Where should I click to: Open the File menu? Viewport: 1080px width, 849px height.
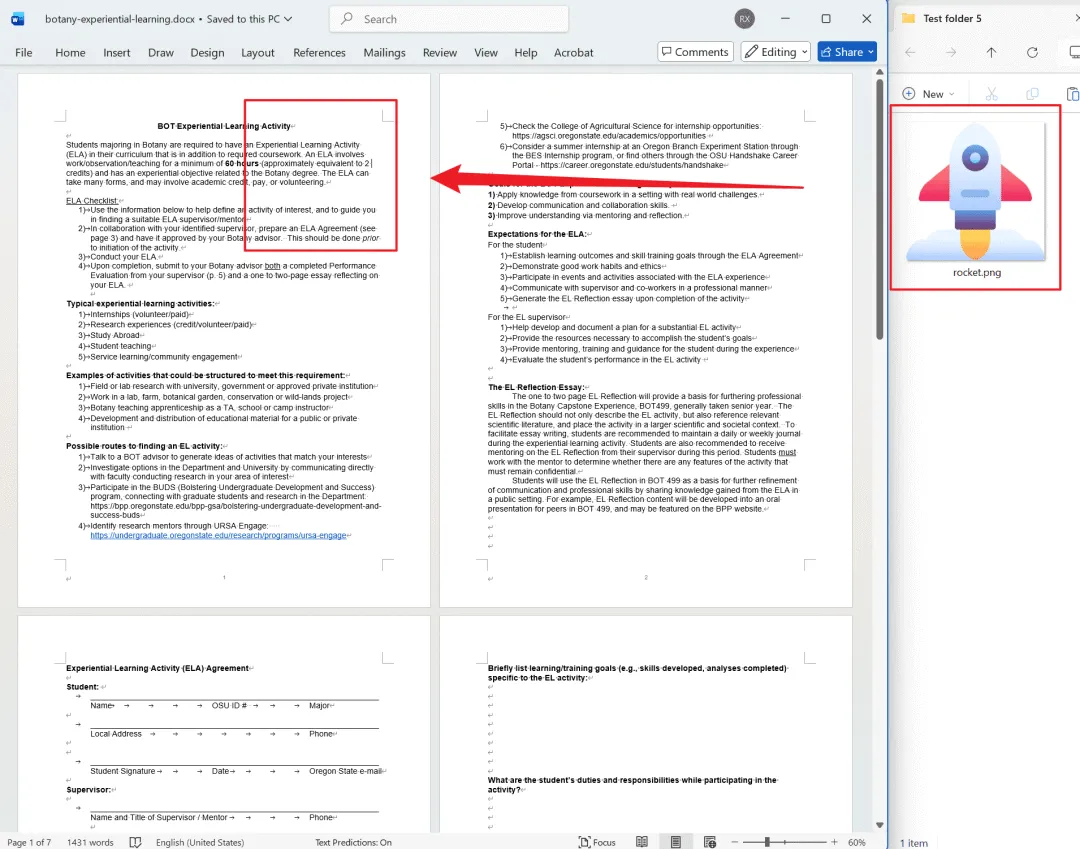coord(23,52)
